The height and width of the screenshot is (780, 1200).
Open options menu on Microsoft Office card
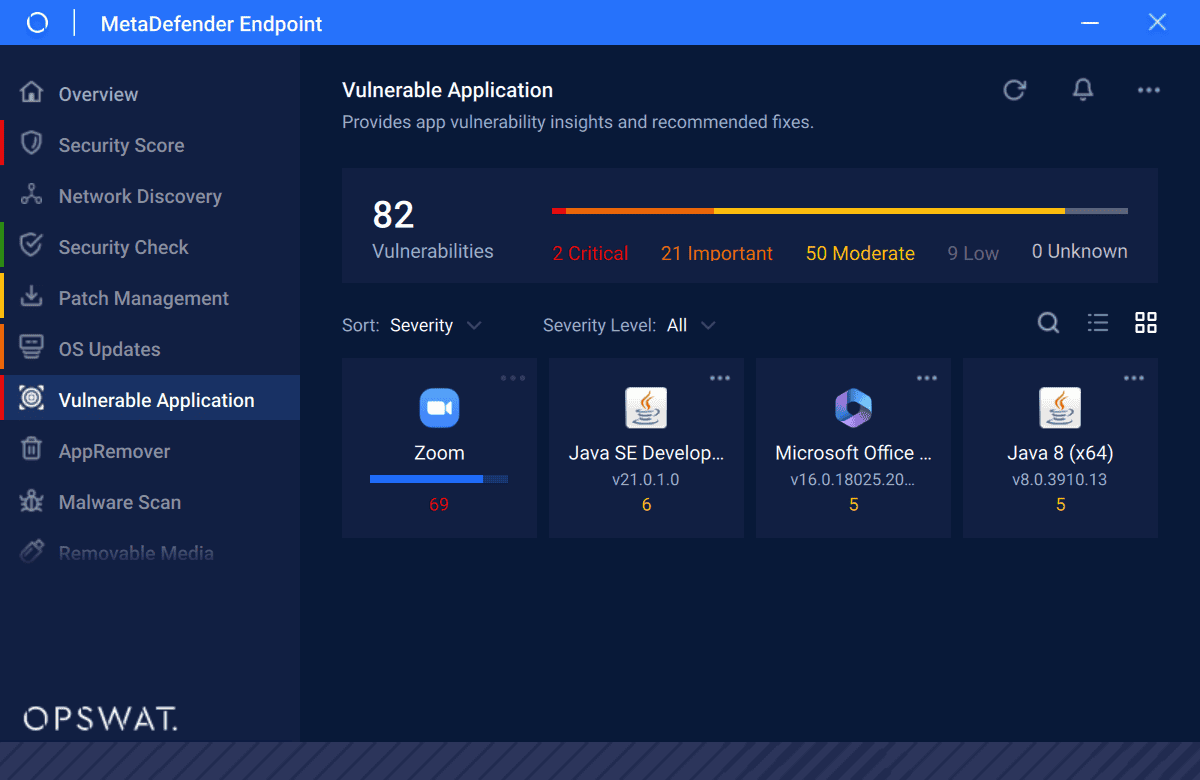coord(927,378)
